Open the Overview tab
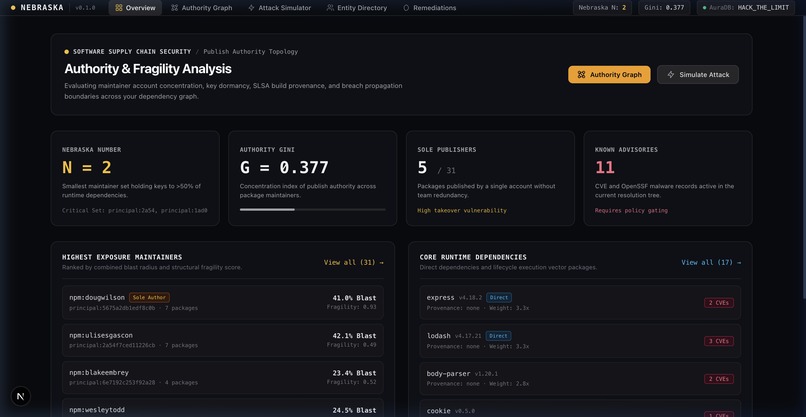The image size is (806, 417). (x=135, y=8)
